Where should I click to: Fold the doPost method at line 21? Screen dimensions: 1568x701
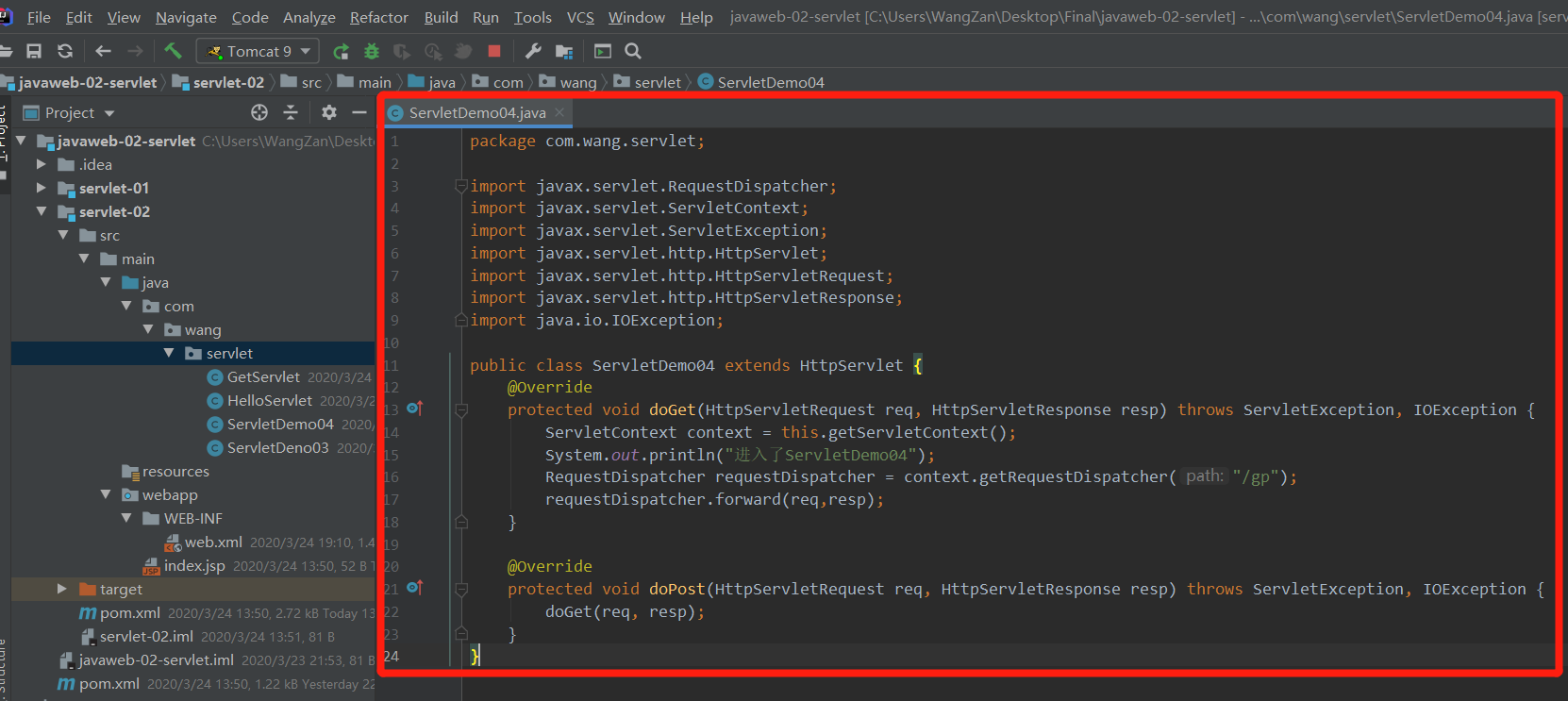point(461,589)
